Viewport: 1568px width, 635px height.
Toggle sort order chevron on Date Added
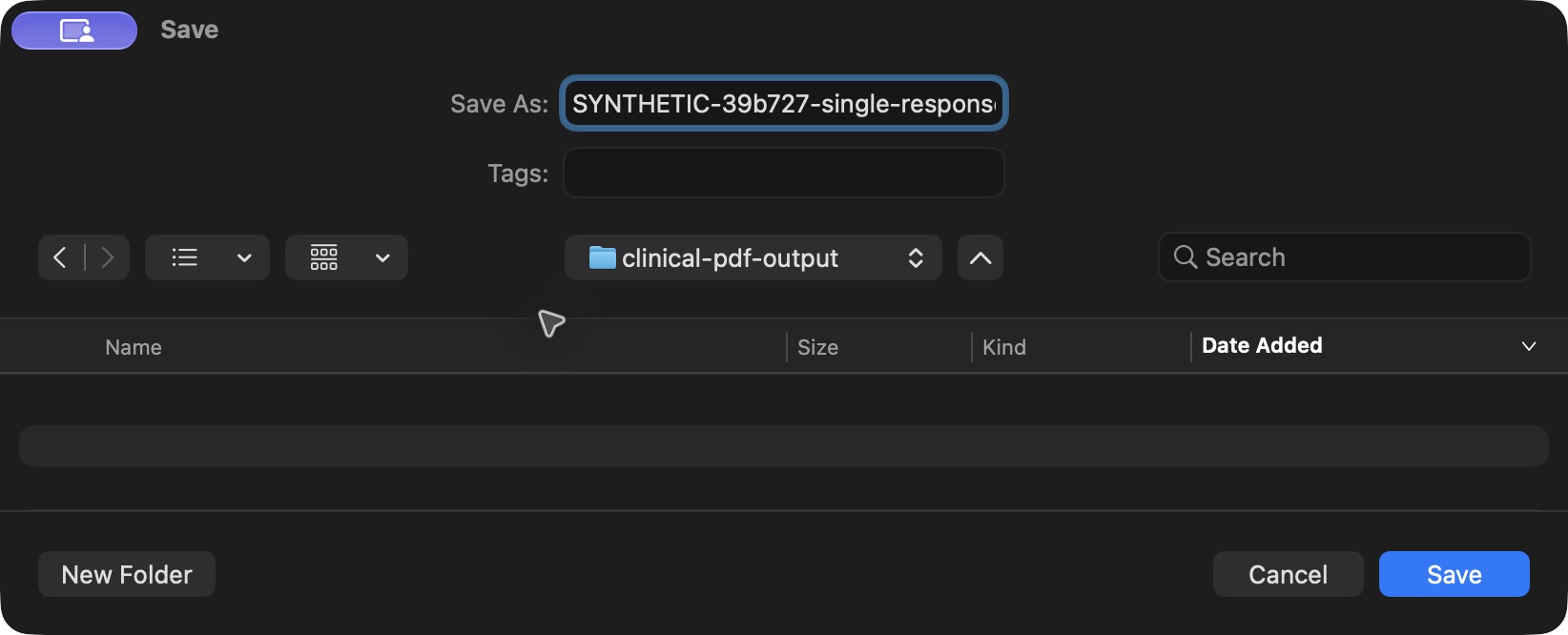pyautogui.click(x=1529, y=346)
